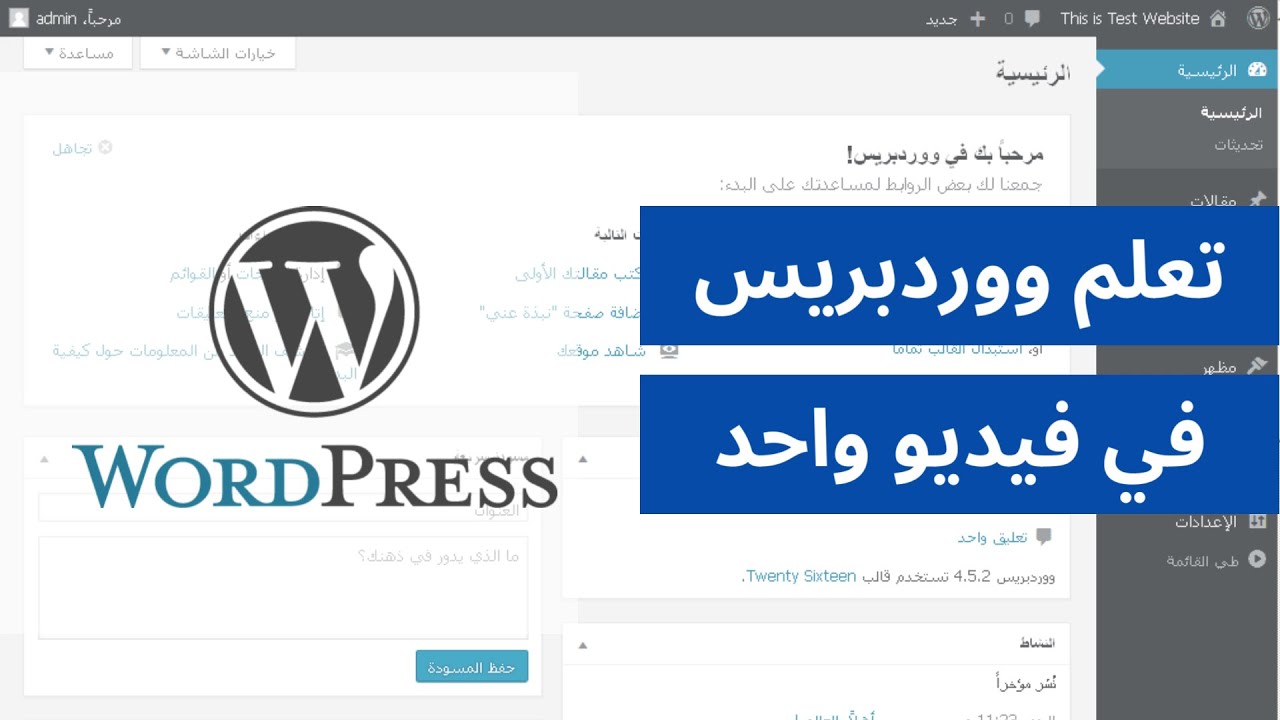
Task: Open the الإعدادات settings menu
Action: 1205,521
